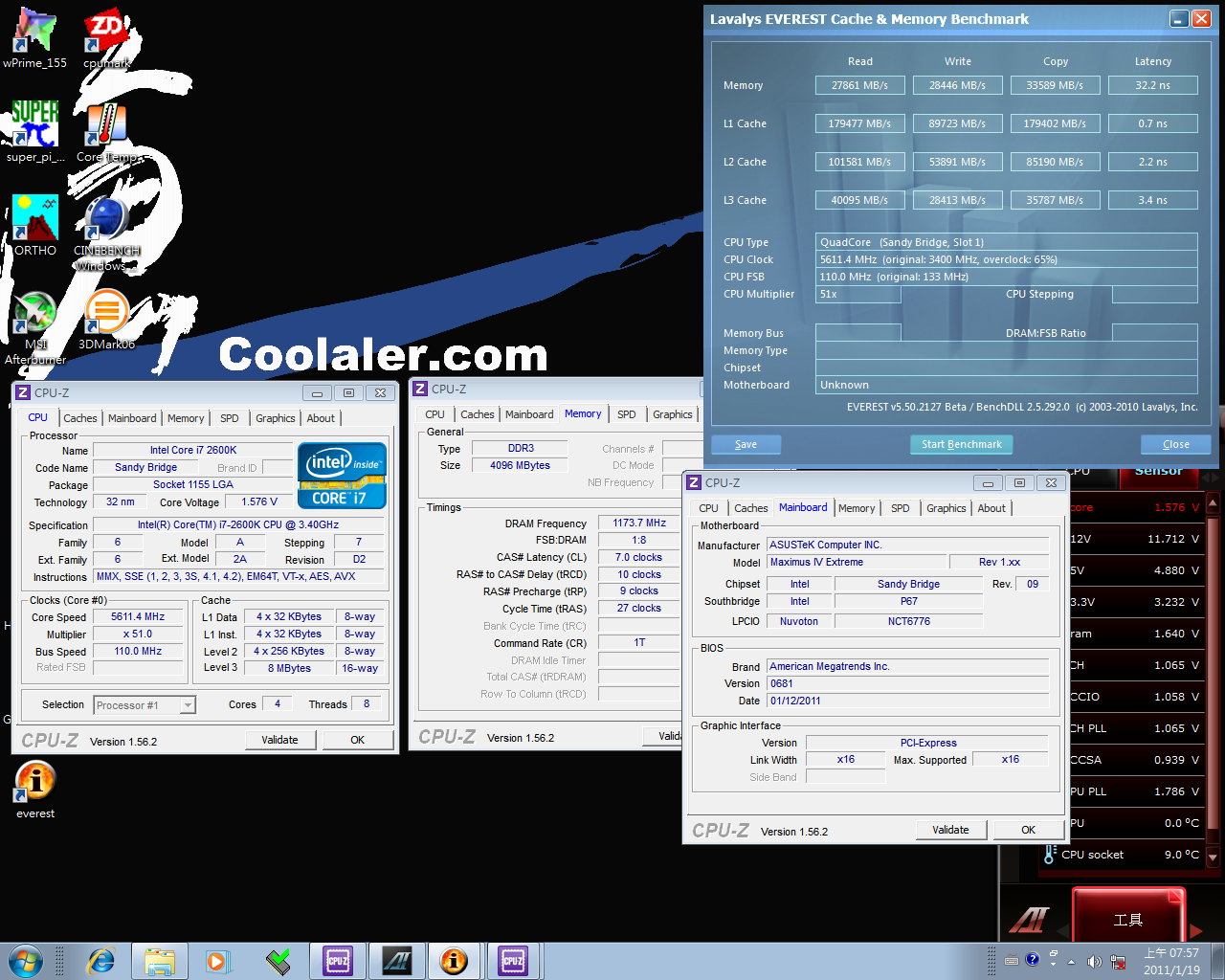1225x980 pixels.
Task: Click Close in the EVEREST benchmark window
Action: [x=1176, y=444]
